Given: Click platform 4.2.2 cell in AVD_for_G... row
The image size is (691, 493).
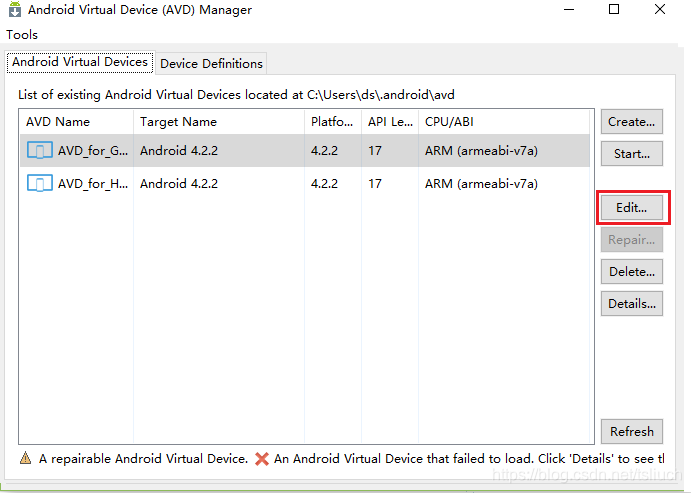Looking at the screenshot, I should [x=324, y=151].
